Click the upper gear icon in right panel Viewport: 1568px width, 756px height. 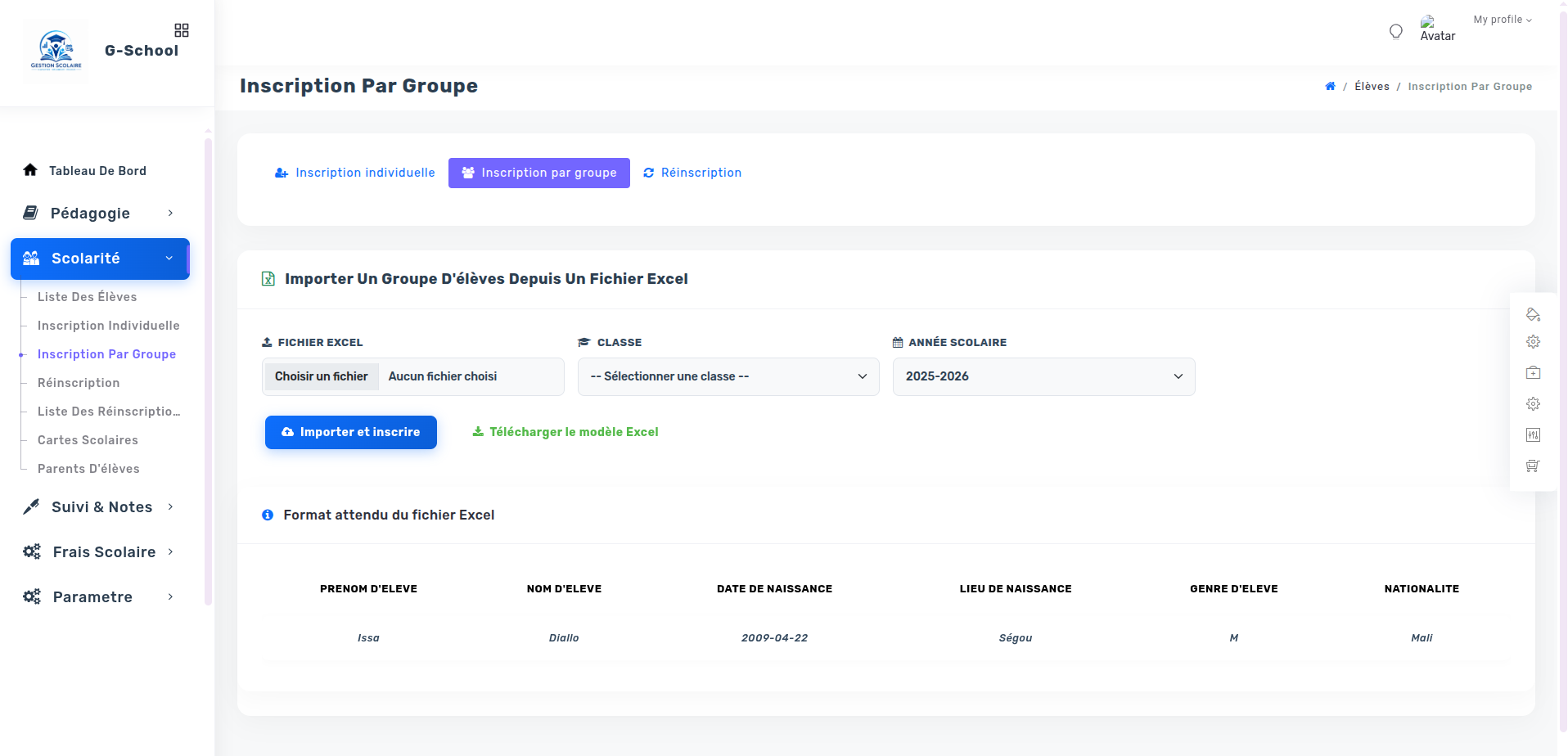point(1533,342)
